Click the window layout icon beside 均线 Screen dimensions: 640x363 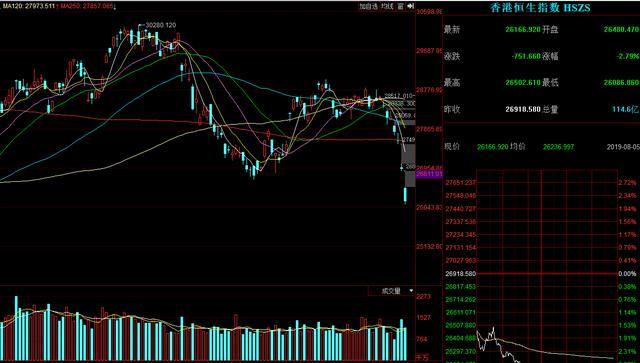[400, 6]
